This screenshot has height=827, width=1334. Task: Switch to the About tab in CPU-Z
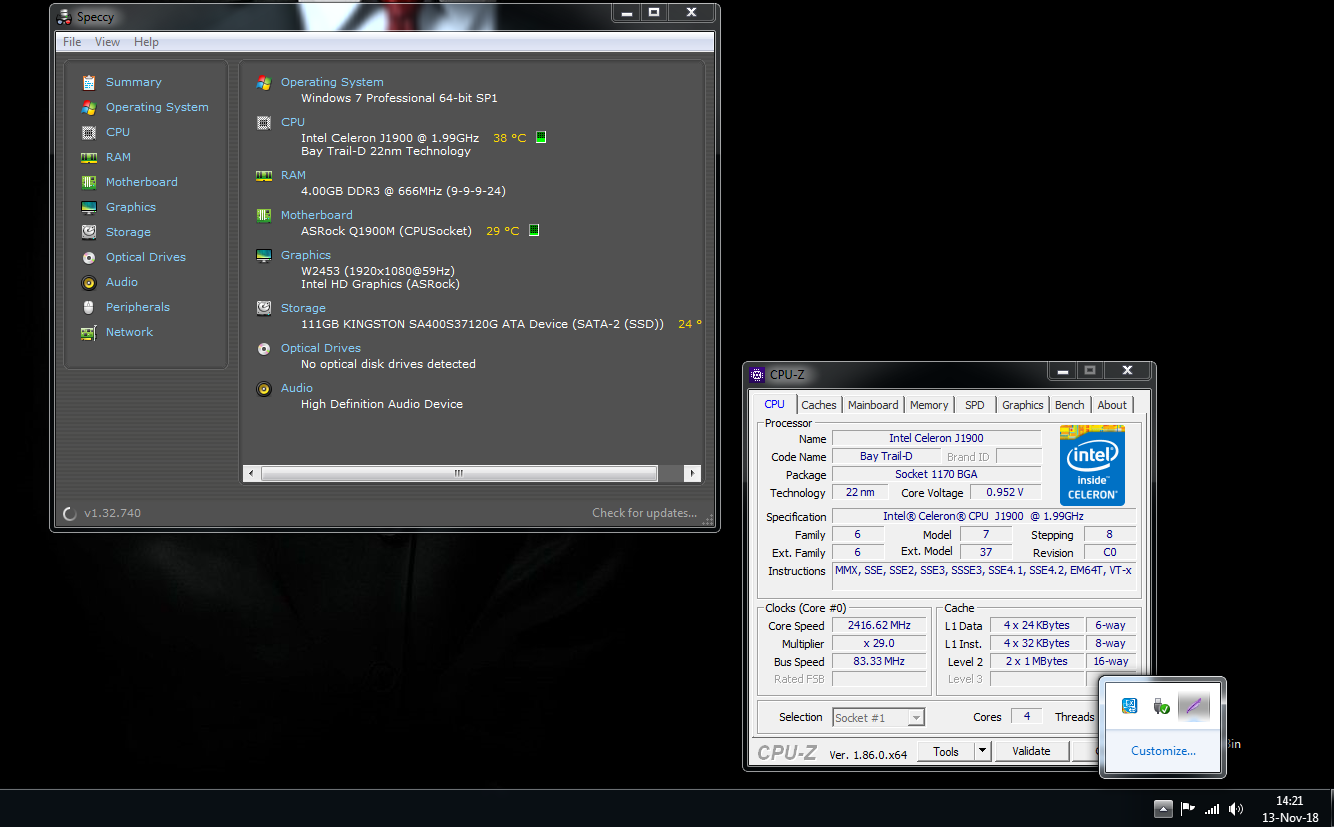pos(1112,405)
